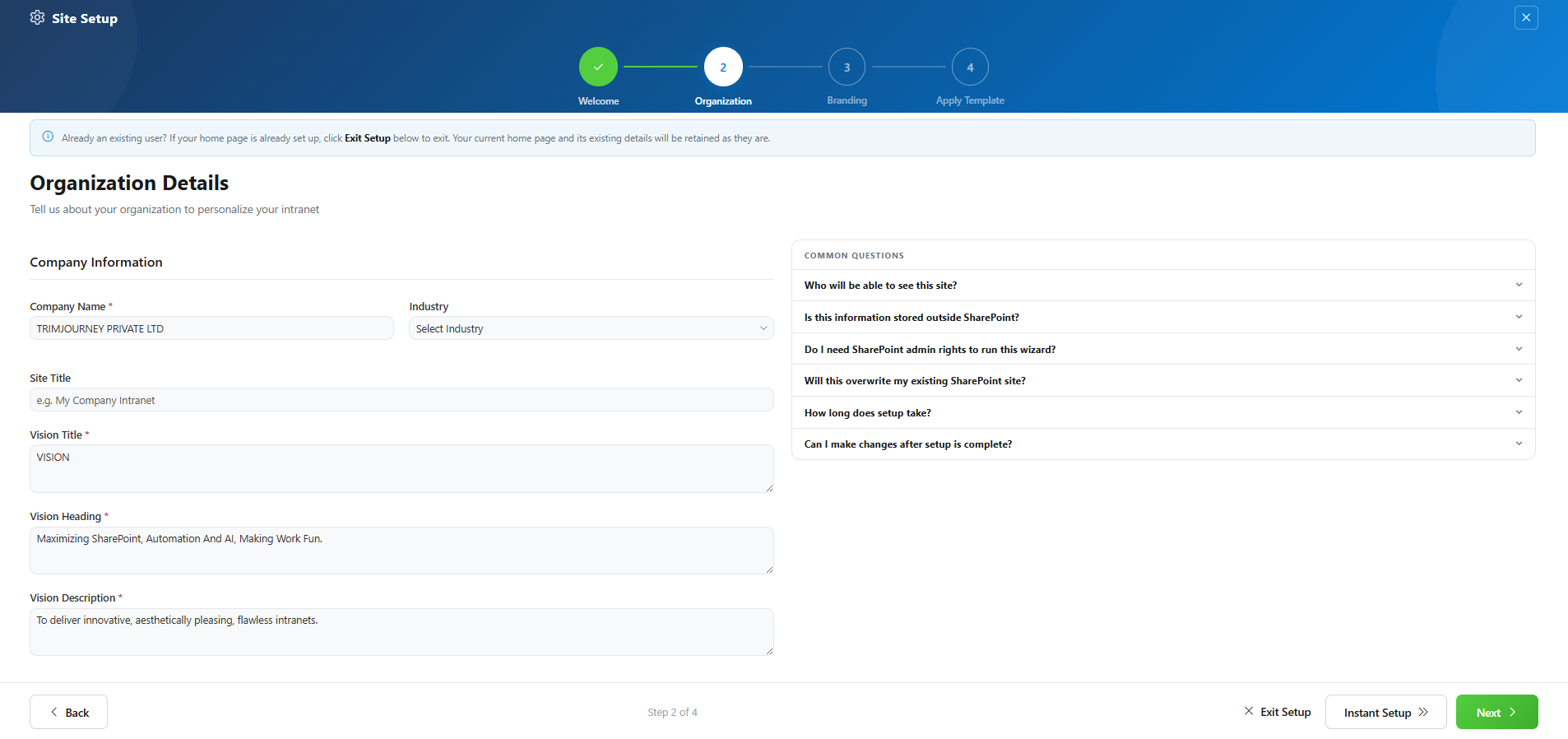Image resolution: width=1568 pixels, height=739 pixels.
Task: Click the Vision Title text area
Action: (401, 469)
